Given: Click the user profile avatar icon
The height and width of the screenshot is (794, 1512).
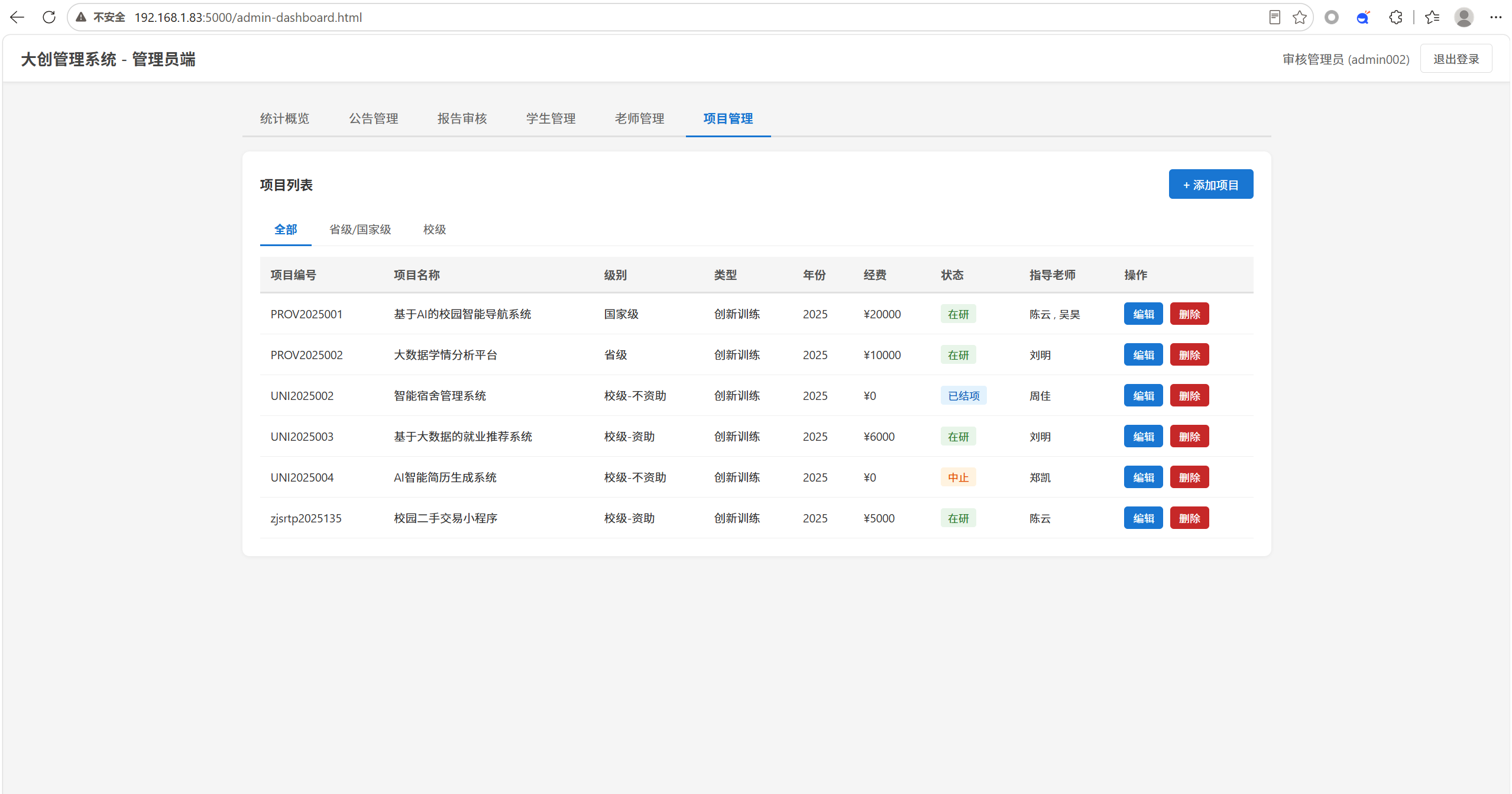Looking at the screenshot, I should pos(1464,17).
